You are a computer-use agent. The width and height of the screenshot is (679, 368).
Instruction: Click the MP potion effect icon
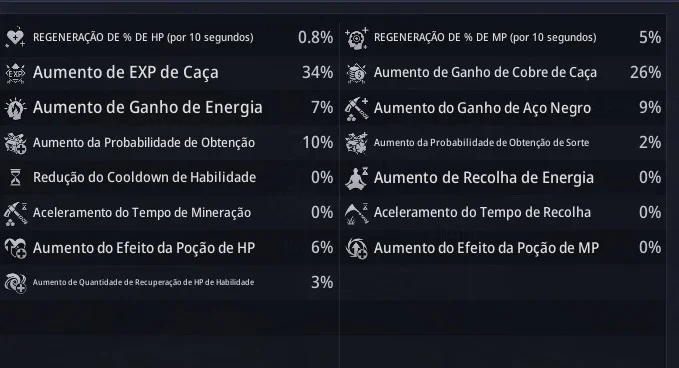click(356, 248)
